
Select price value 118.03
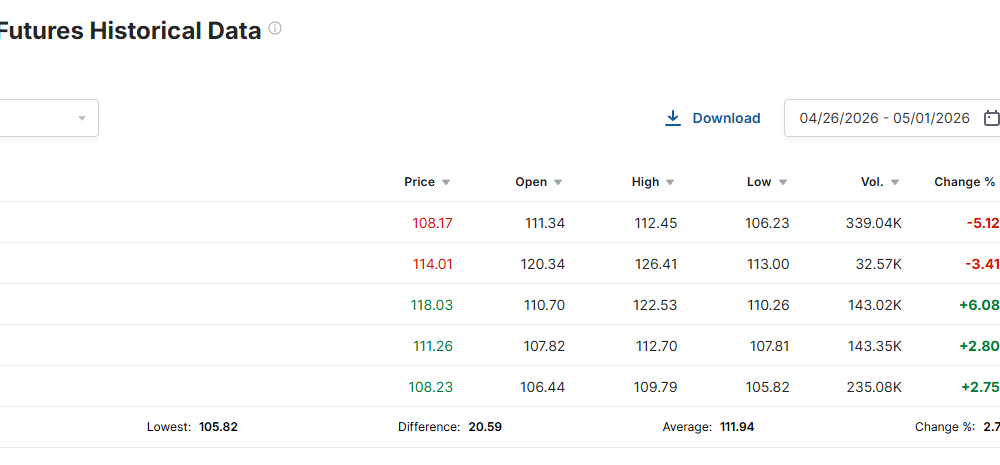(432, 305)
